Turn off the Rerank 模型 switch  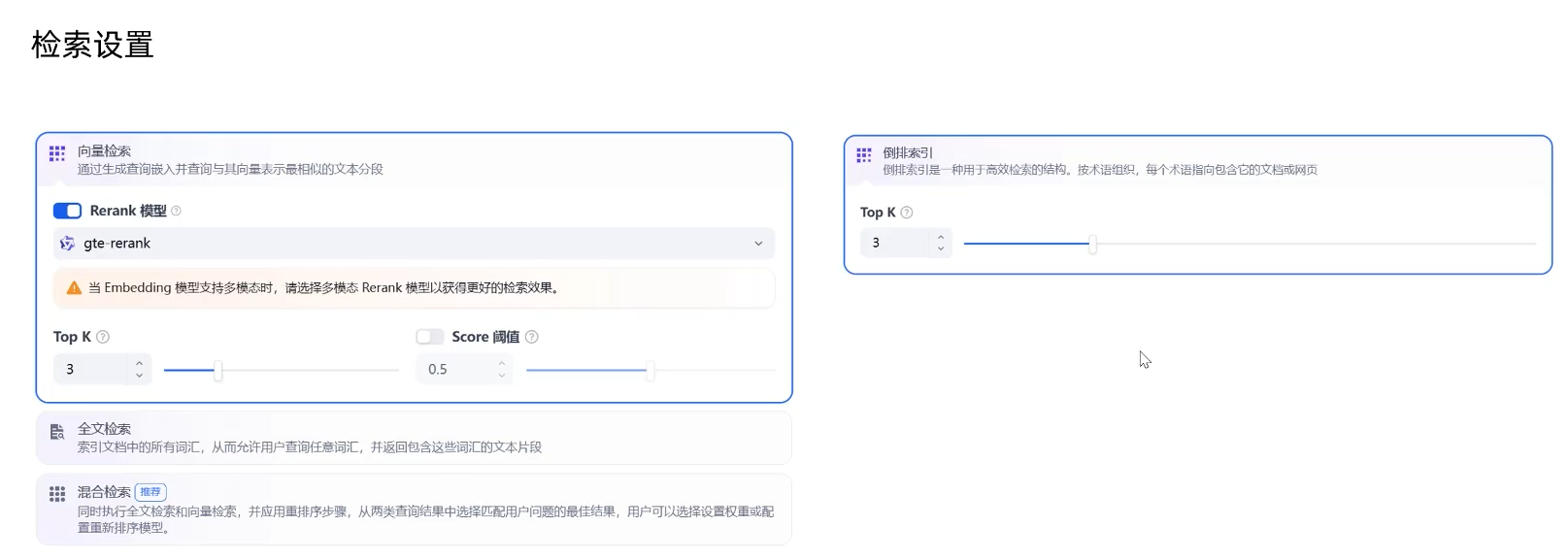click(67, 211)
